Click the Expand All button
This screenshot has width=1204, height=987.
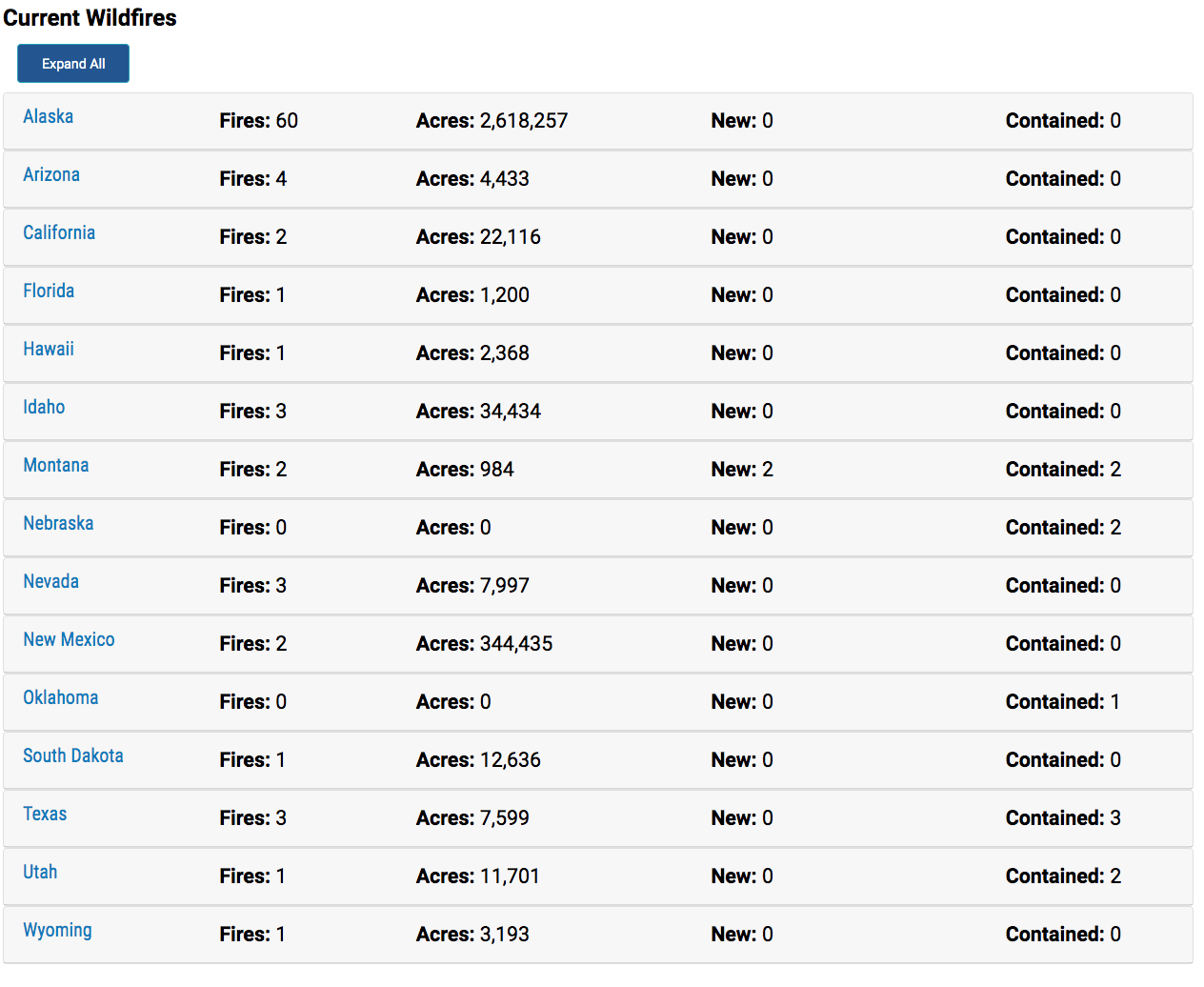coord(73,64)
